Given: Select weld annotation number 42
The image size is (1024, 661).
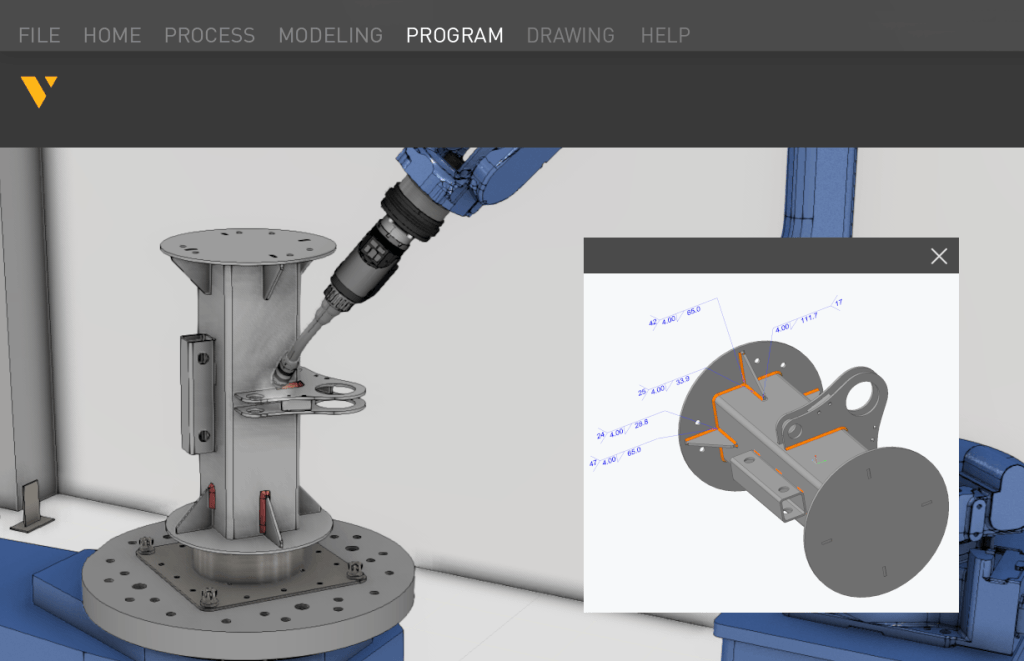Looking at the screenshot, I should click(653, 323).
